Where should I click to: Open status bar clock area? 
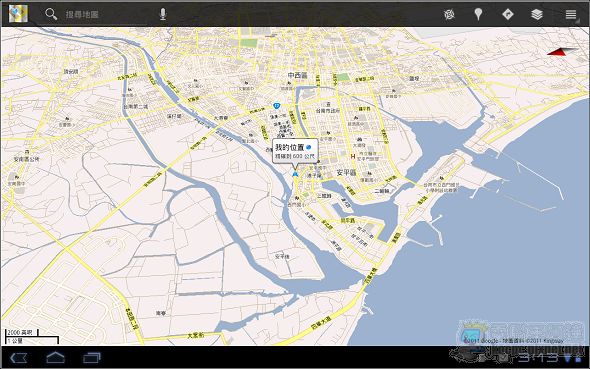pyautogui.click(x=538, y=357)
